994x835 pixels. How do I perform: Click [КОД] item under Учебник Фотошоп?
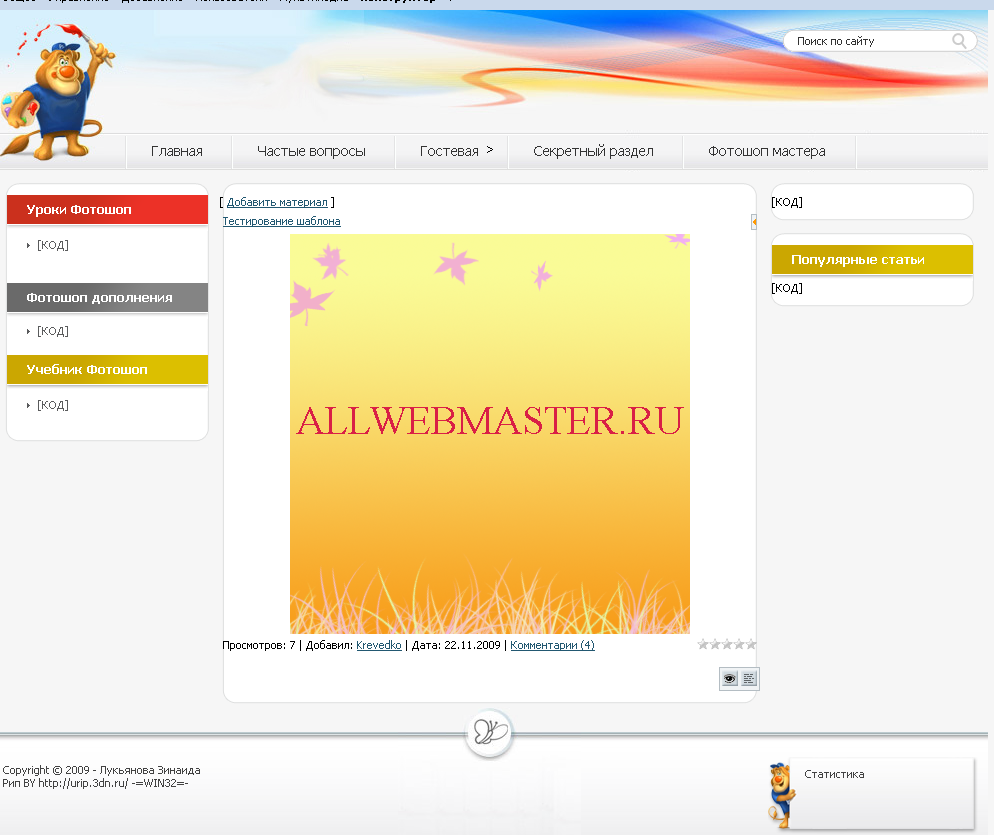click(x=53, y=405)
